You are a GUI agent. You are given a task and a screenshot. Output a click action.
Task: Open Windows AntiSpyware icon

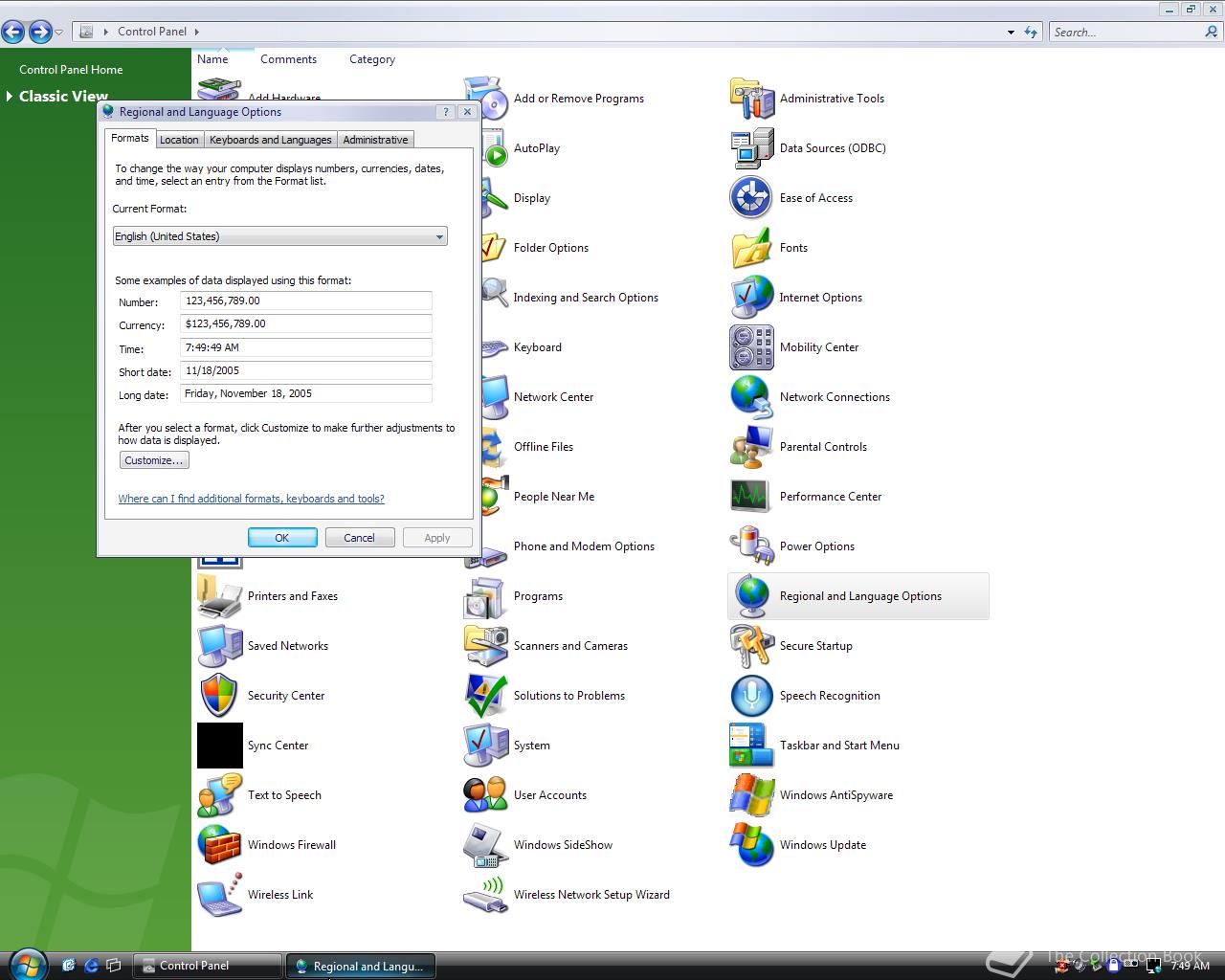(752, 795)
